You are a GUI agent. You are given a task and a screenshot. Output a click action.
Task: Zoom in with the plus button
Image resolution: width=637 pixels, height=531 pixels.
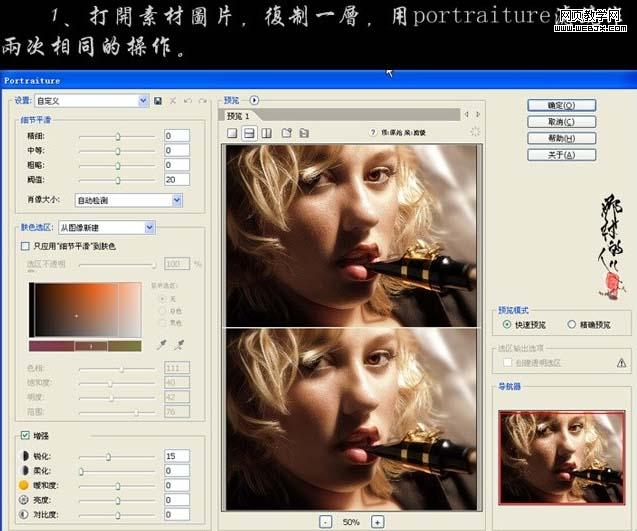click(x=377, y=522)
